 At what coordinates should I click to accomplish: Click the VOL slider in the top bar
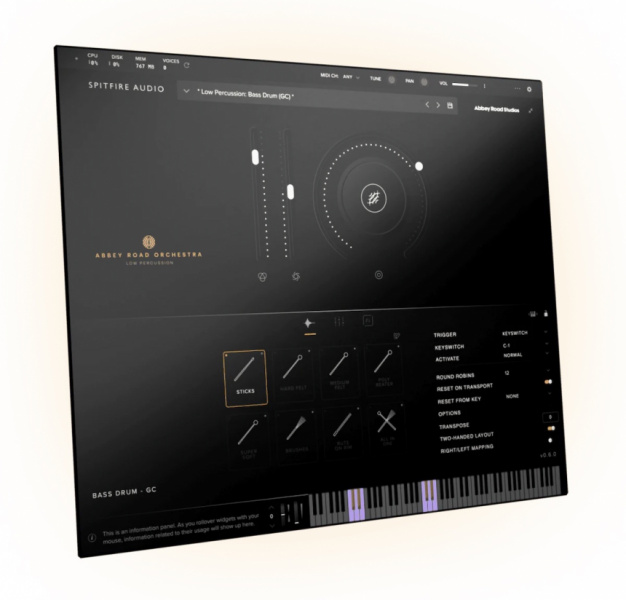point(465,85)
